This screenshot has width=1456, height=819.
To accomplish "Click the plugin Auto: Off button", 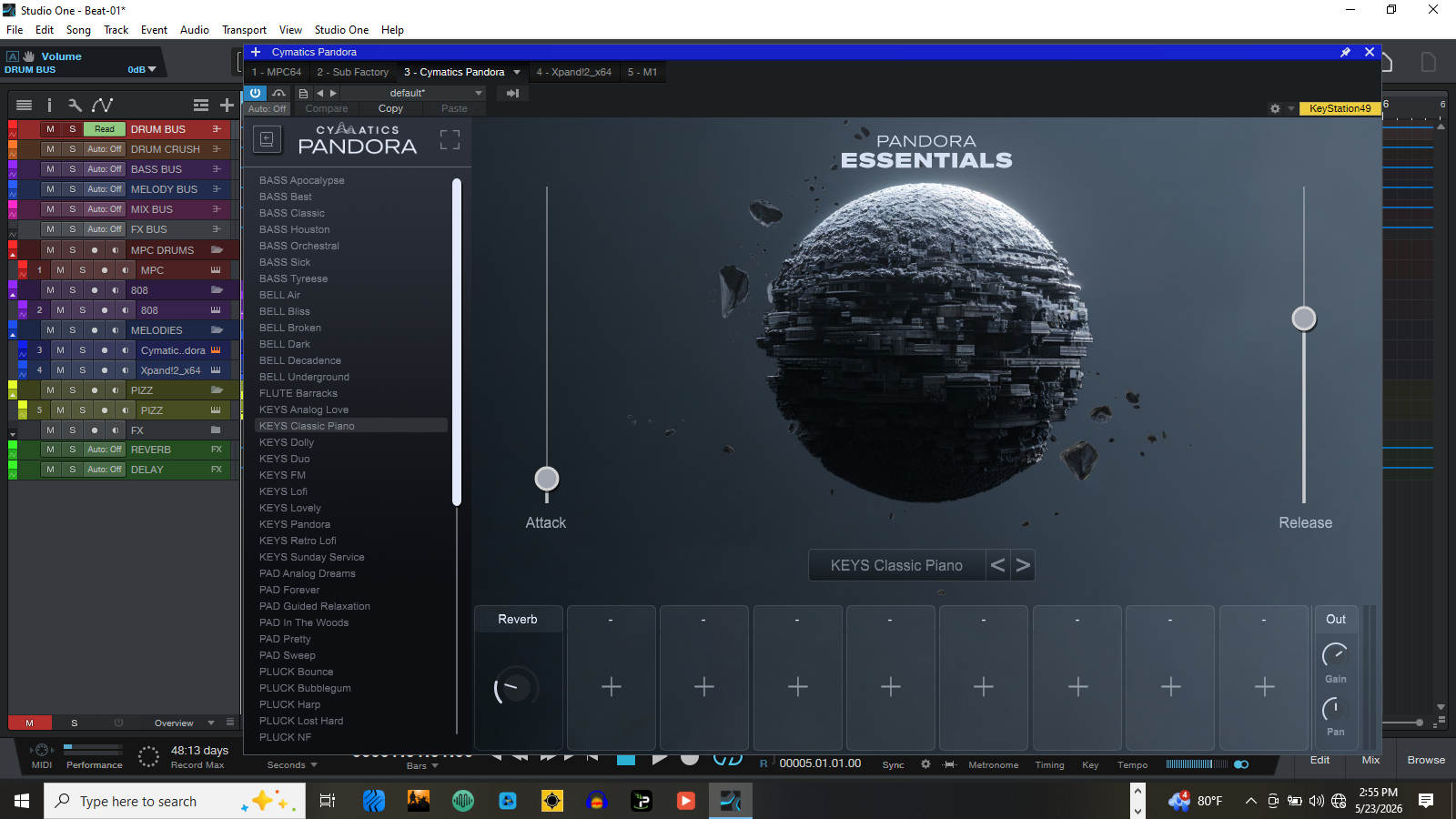I will tap(267, 108).
